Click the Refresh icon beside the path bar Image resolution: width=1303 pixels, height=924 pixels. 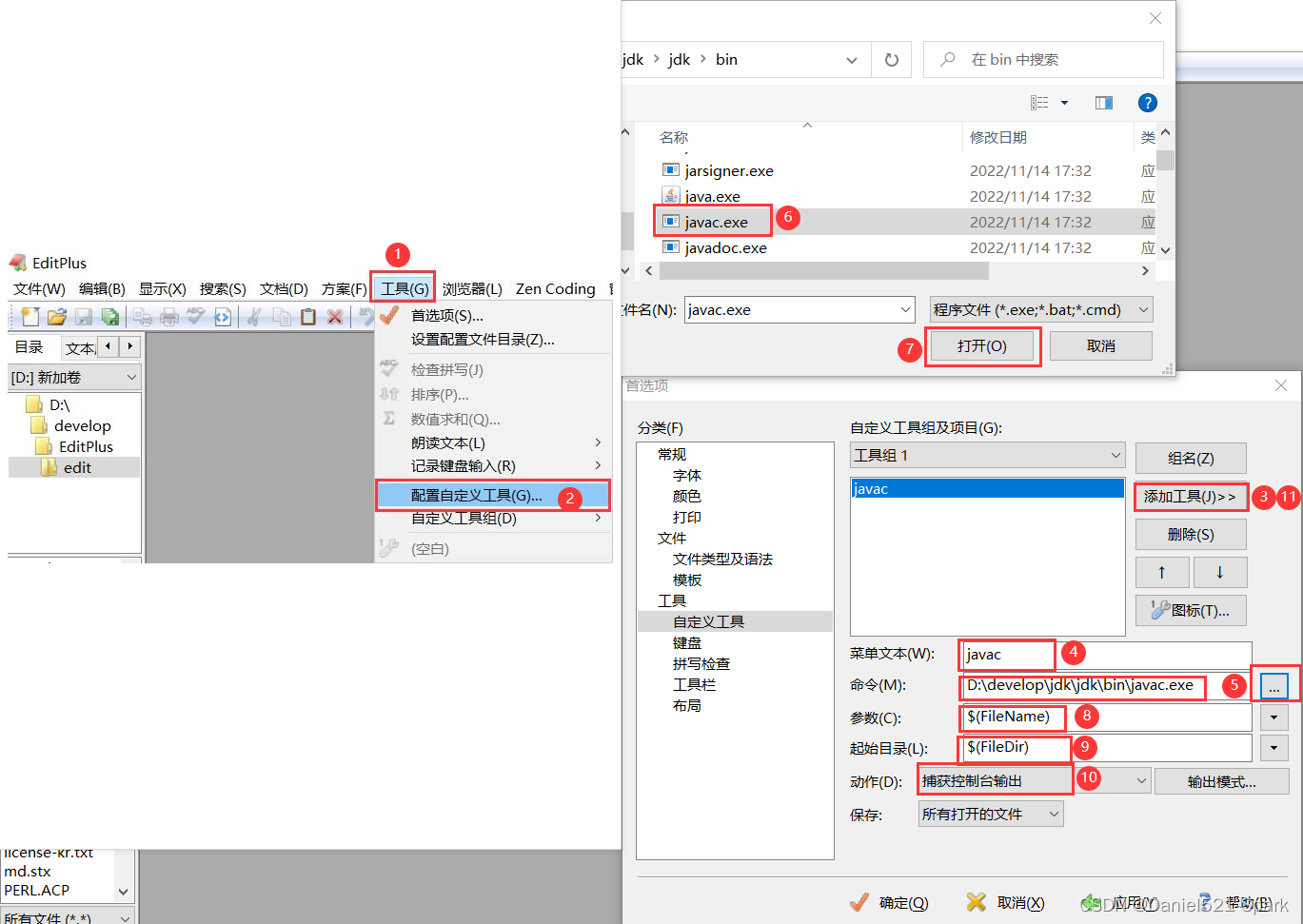(x=892, y=60)
